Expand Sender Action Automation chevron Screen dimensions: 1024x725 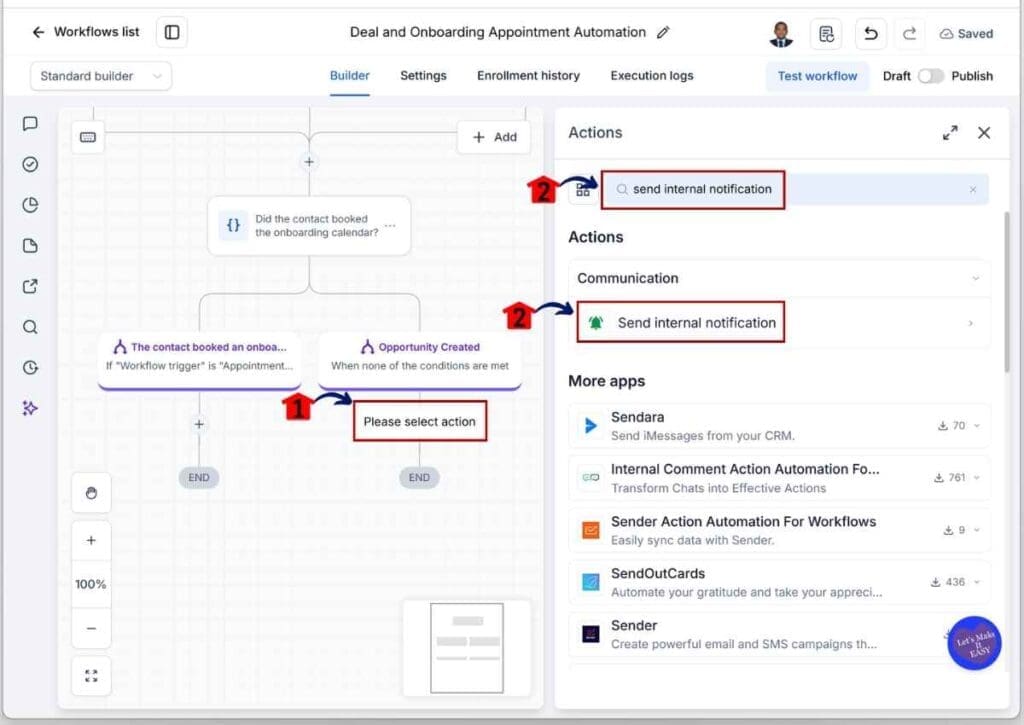[977, 530]
